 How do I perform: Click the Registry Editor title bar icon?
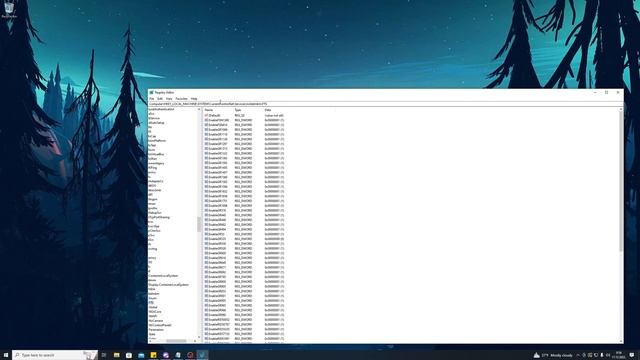[x=151, y=93]
